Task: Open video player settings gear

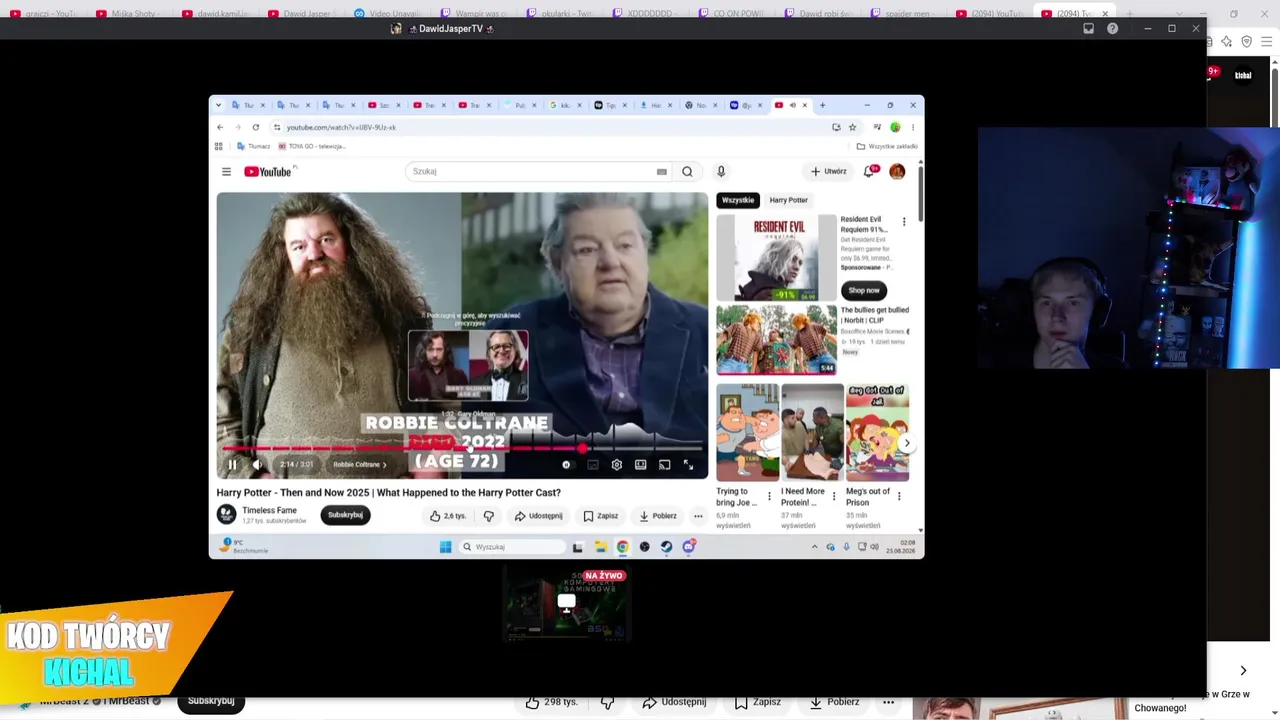Action: click(x=617, y=465)
